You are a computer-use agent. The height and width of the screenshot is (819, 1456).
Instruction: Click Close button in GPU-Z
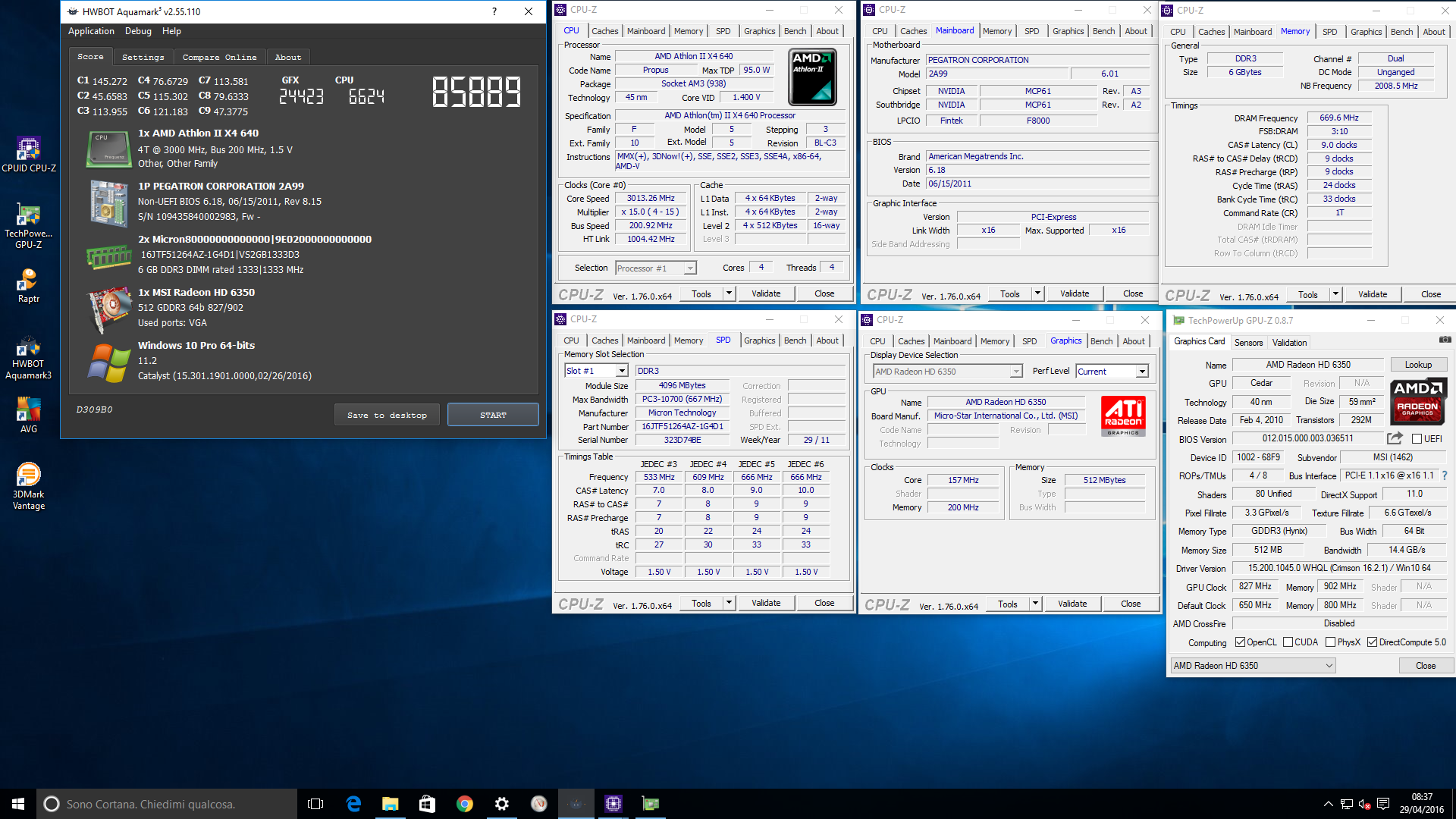[1426, 666]
